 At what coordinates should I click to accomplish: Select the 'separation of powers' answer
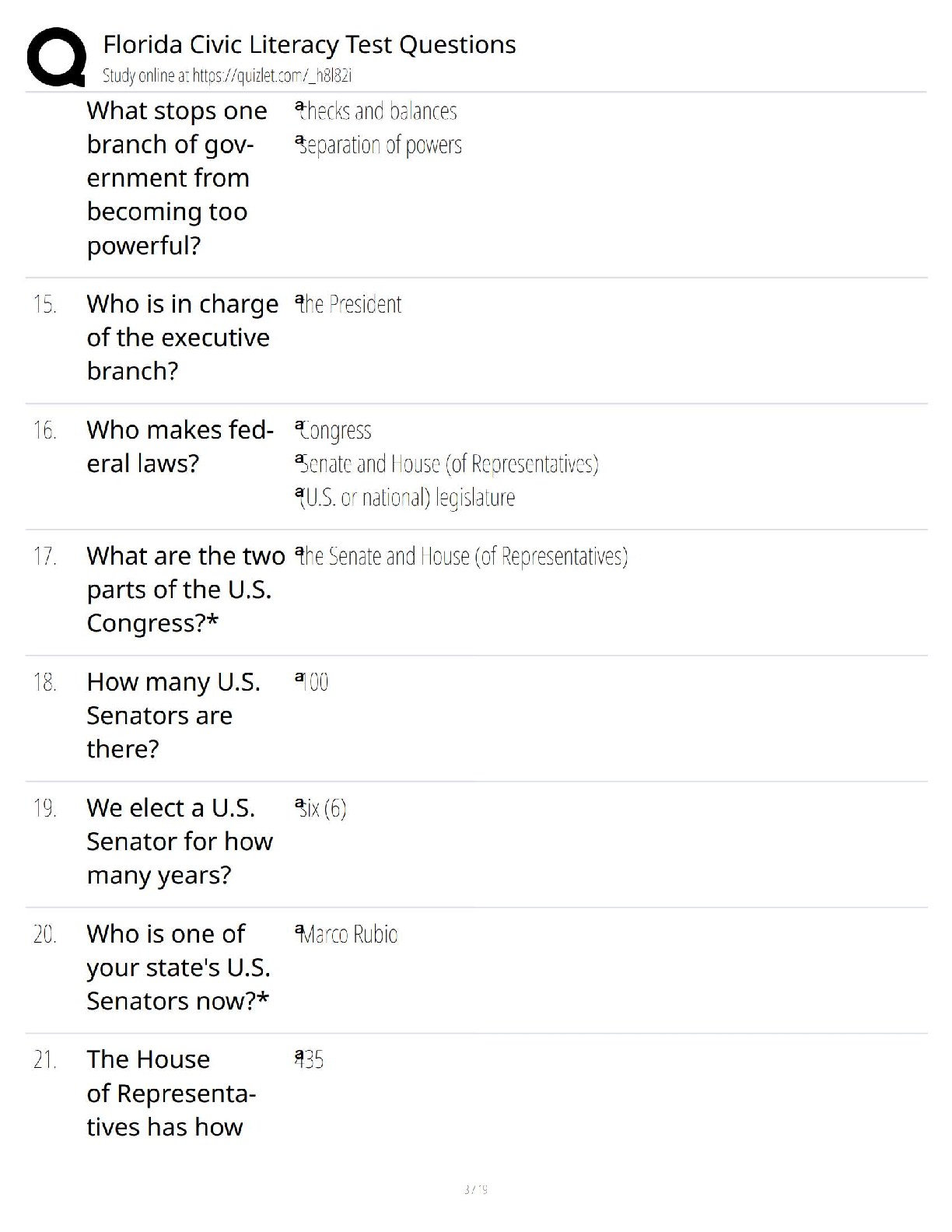(380, 145)
